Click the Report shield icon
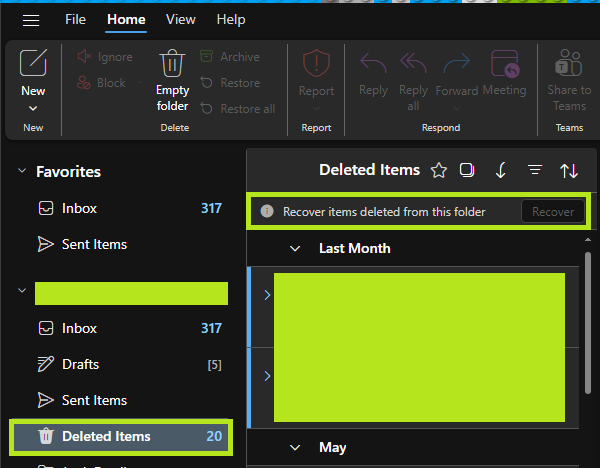The height and width of the screenshot is (468, 600). (x=316, y=63)
